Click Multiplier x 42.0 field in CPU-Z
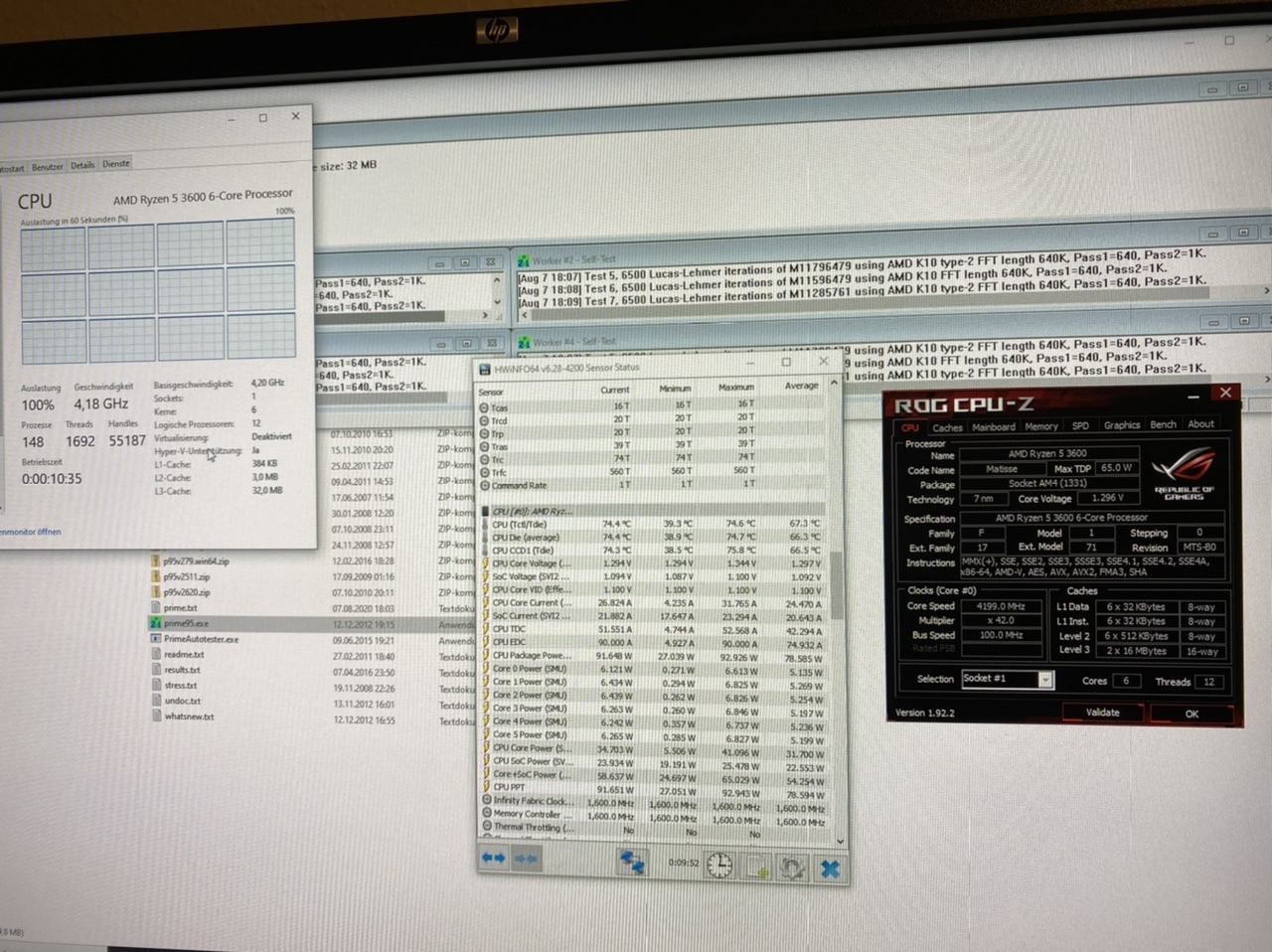 pyautogui.click(x=1002, y=620)
